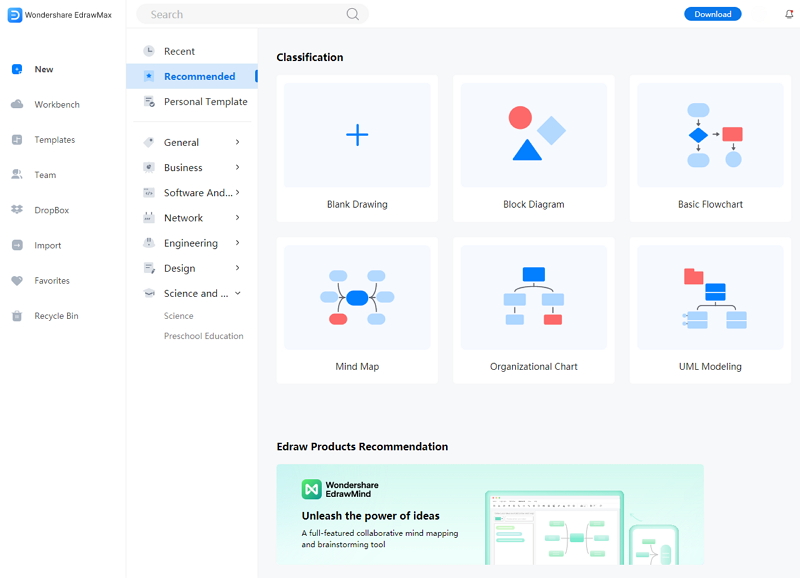Screen dimensions: 800x578
Task: Click the Recent clock icon
Action: point(148,51)
